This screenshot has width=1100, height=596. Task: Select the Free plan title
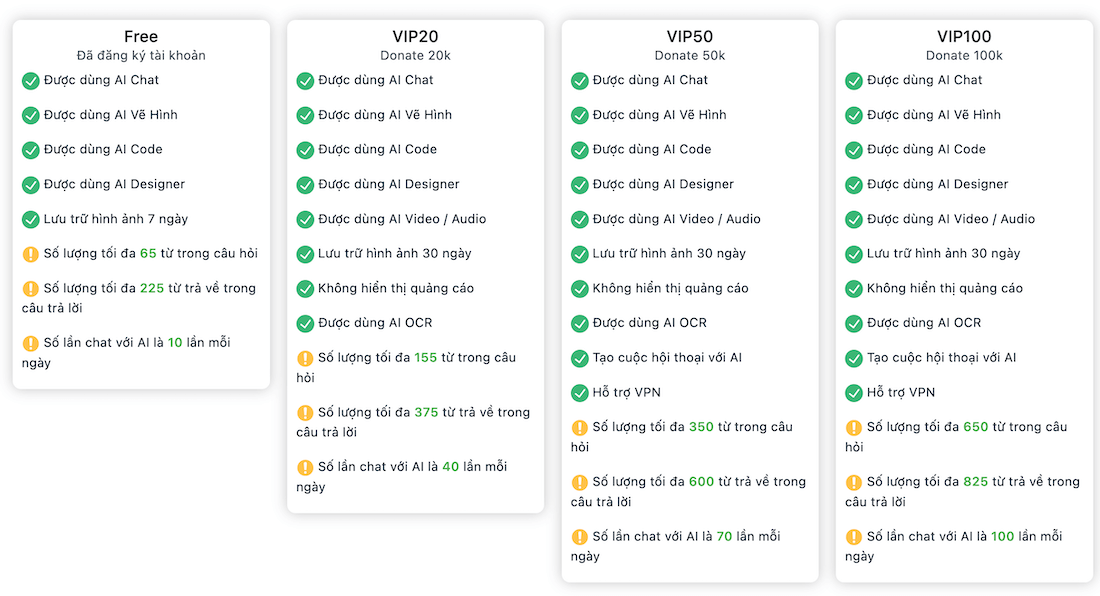[141, 37]
